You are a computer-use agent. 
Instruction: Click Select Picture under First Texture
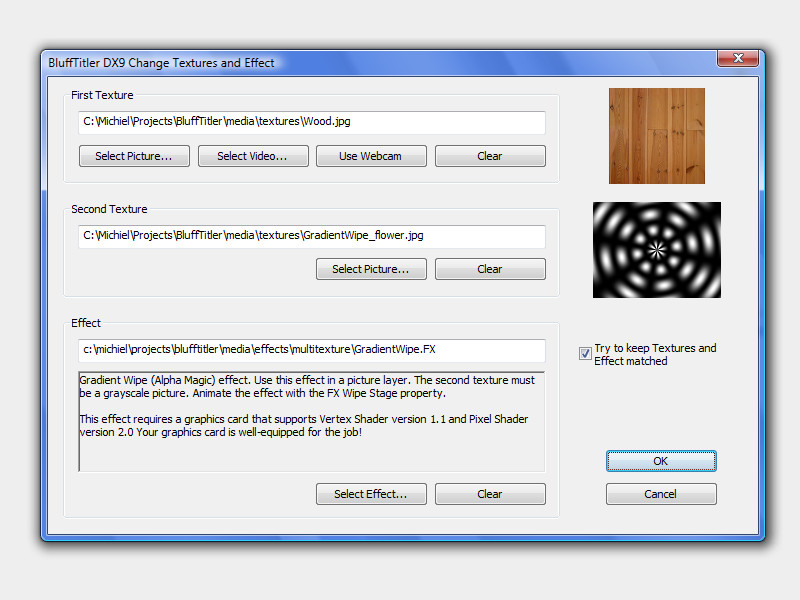point(134,156)
